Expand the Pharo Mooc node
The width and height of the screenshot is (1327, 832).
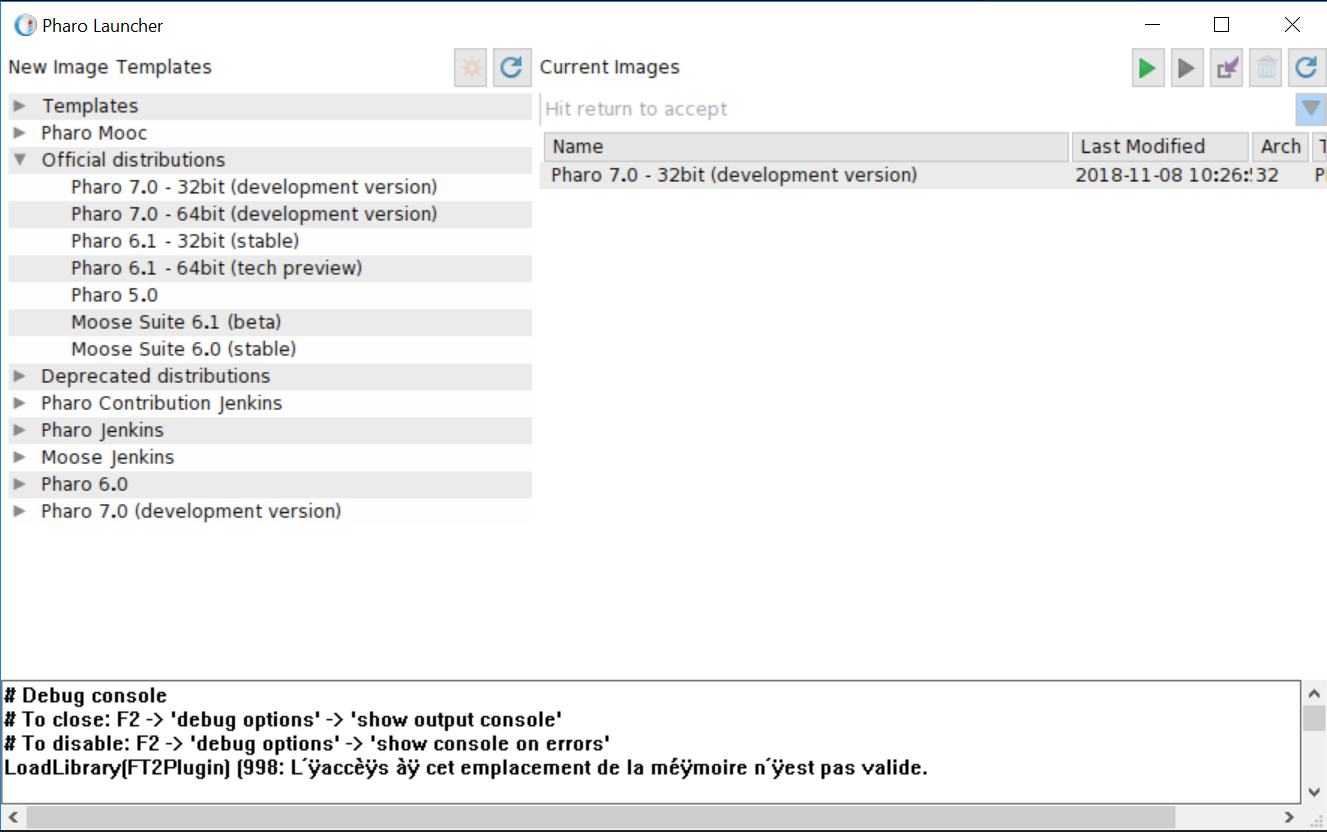[19, 133]
